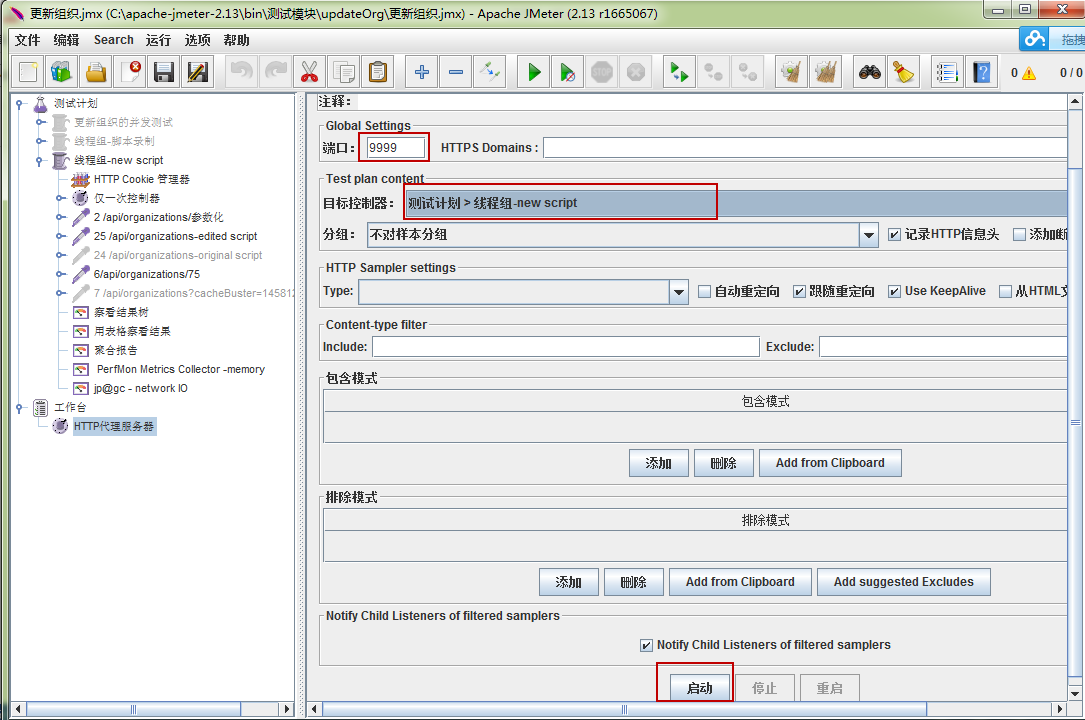Select HTTP Cookie 管理器 in tree
The image size is (1085, 720).
(x=142, y=180)
